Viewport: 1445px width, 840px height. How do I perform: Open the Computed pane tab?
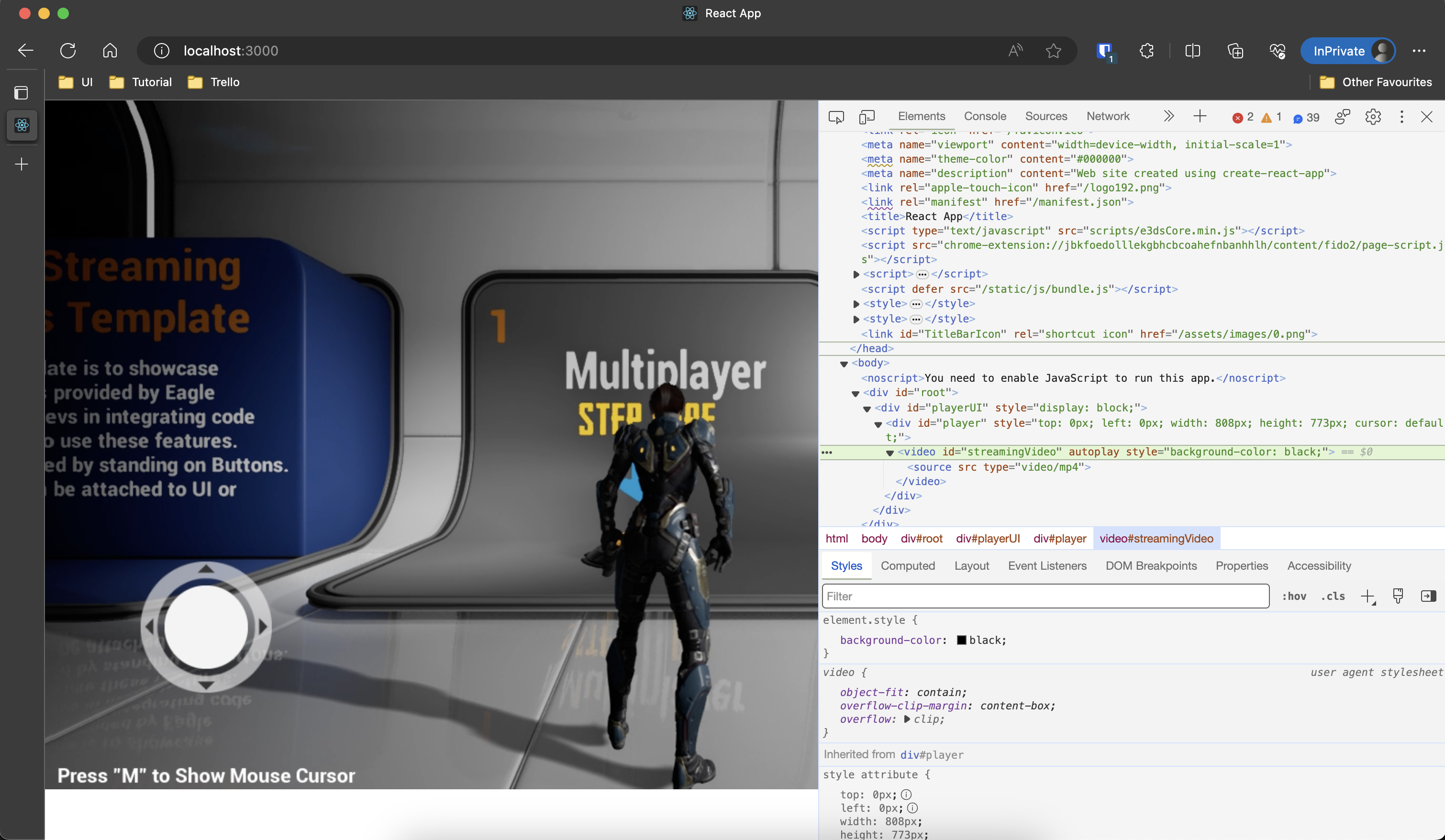tap(908, 566)
